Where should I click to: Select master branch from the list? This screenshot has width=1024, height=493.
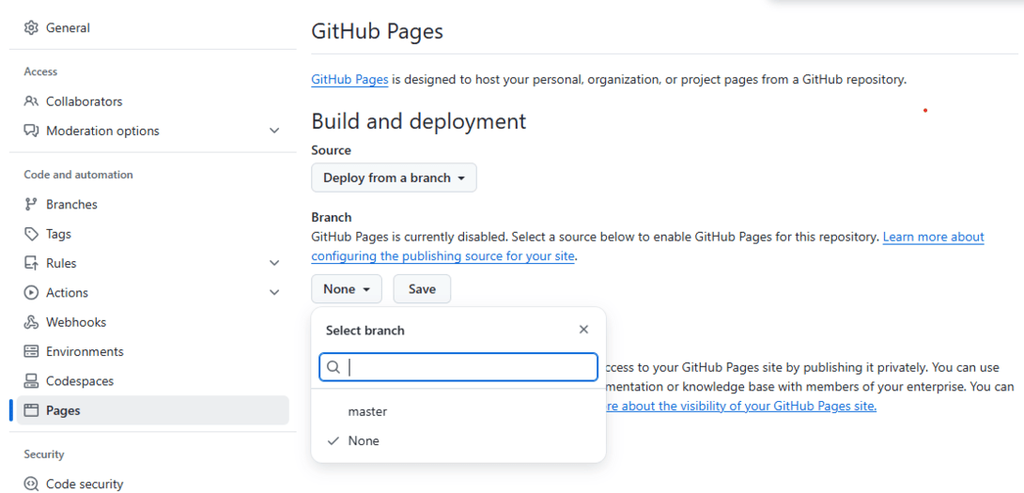pyautogui.click(x=367, y=411)
